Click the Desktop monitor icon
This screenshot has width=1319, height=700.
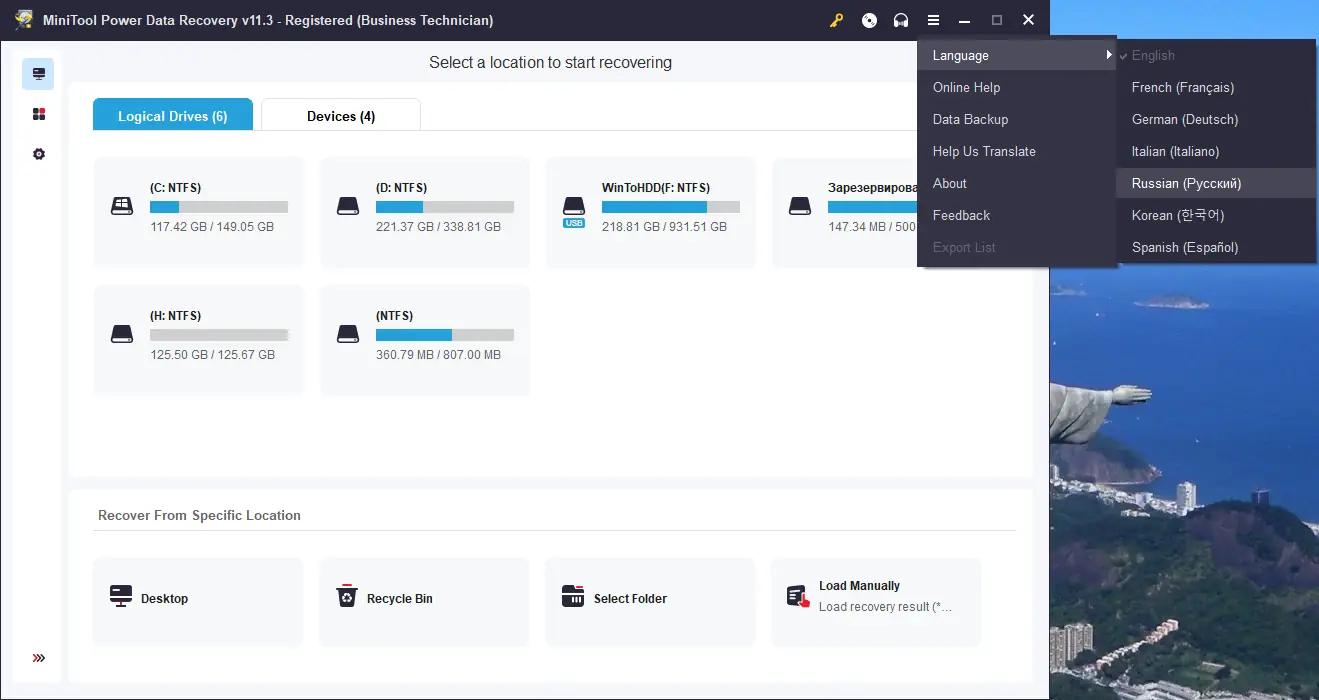tap(121, 597)
